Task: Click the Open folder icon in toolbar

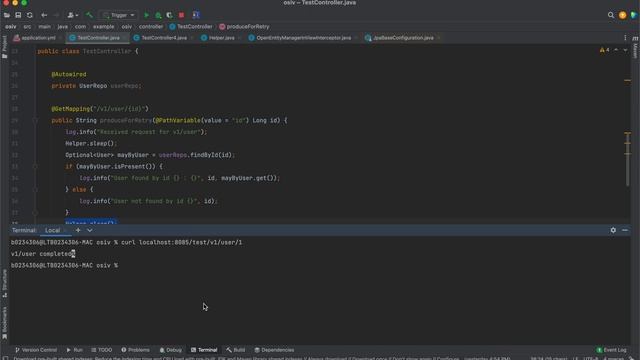Action: point(7,15)
